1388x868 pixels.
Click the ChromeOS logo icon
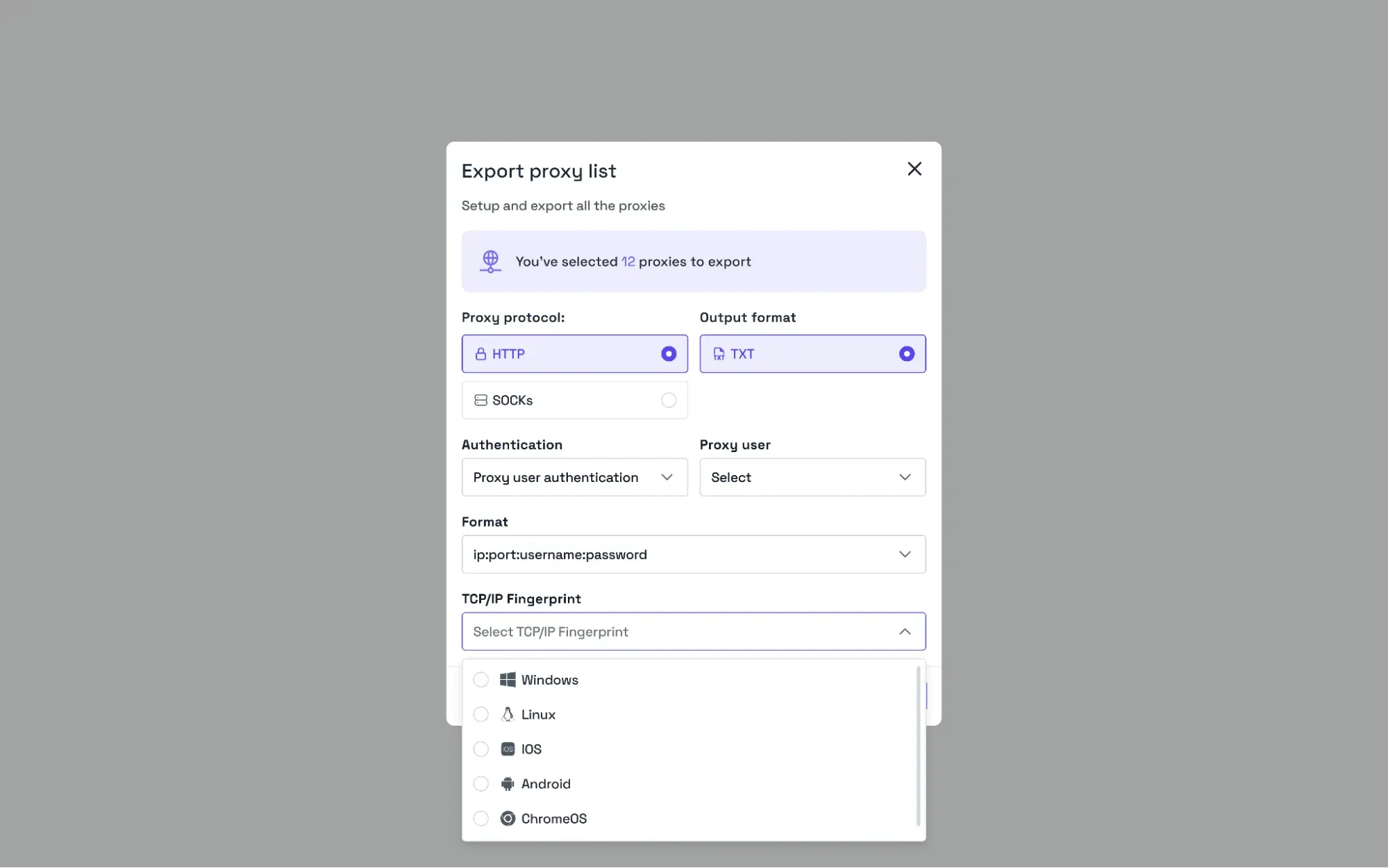508,819
